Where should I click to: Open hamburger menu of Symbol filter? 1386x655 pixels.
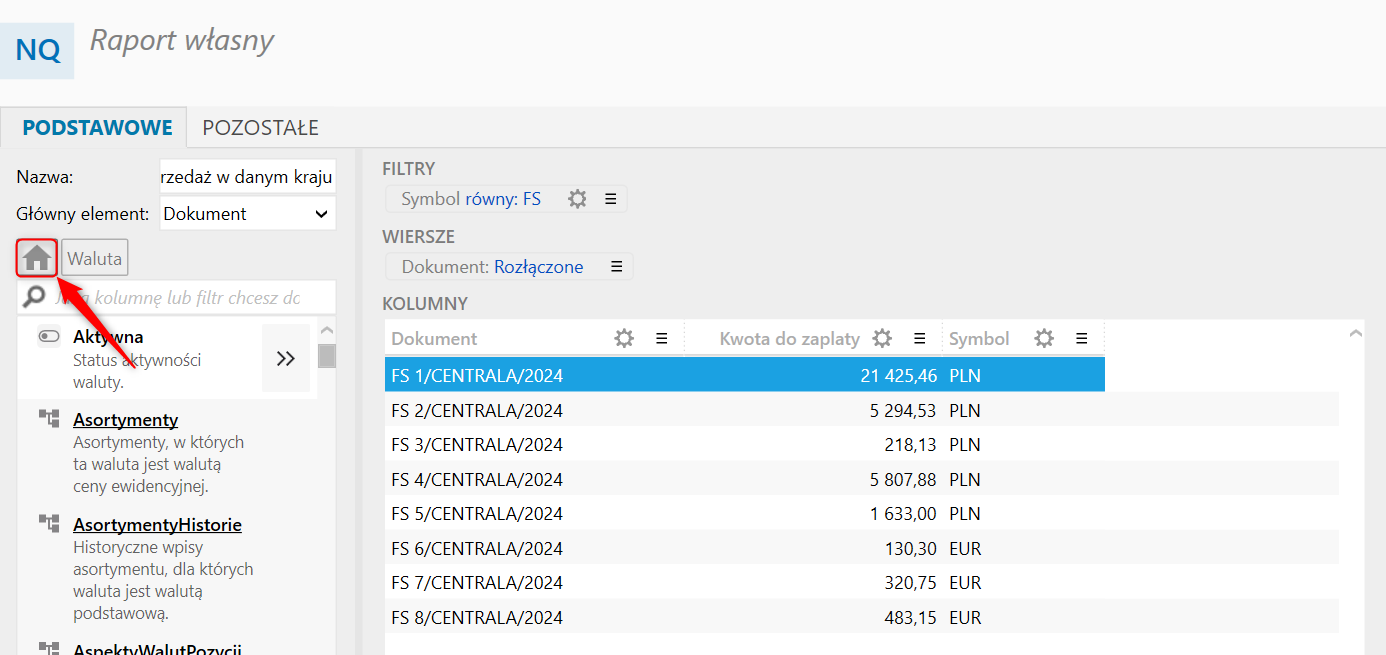coord(610,199)
